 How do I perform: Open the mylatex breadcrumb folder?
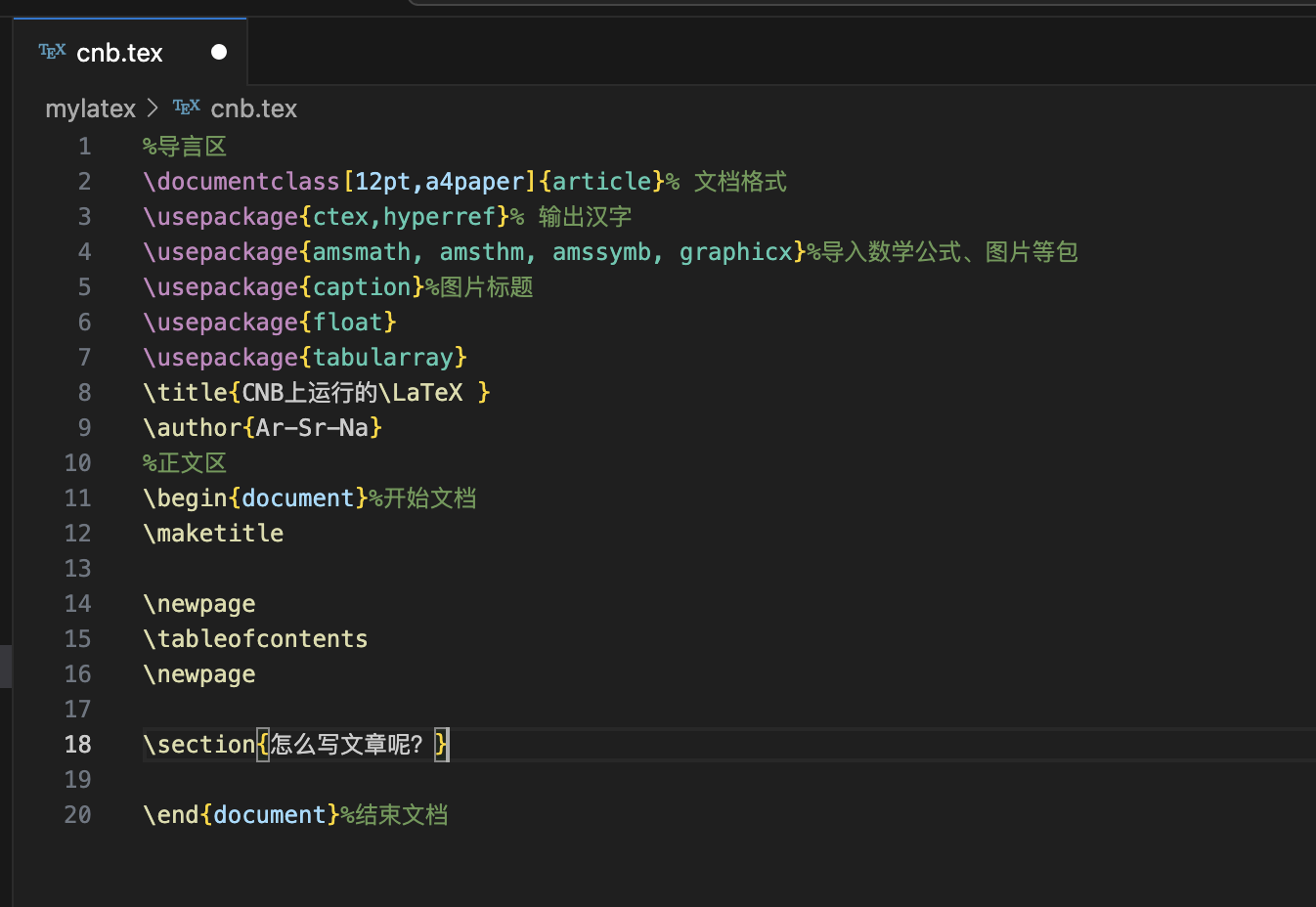pyautogui.click(x=90, y=108)
